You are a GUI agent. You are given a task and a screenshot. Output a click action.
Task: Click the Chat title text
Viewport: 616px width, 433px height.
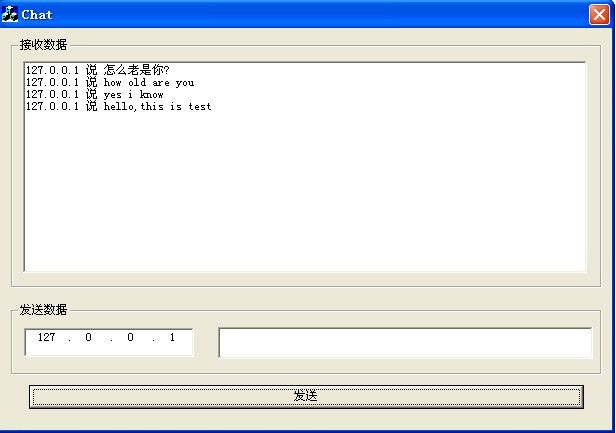[37, 15]
